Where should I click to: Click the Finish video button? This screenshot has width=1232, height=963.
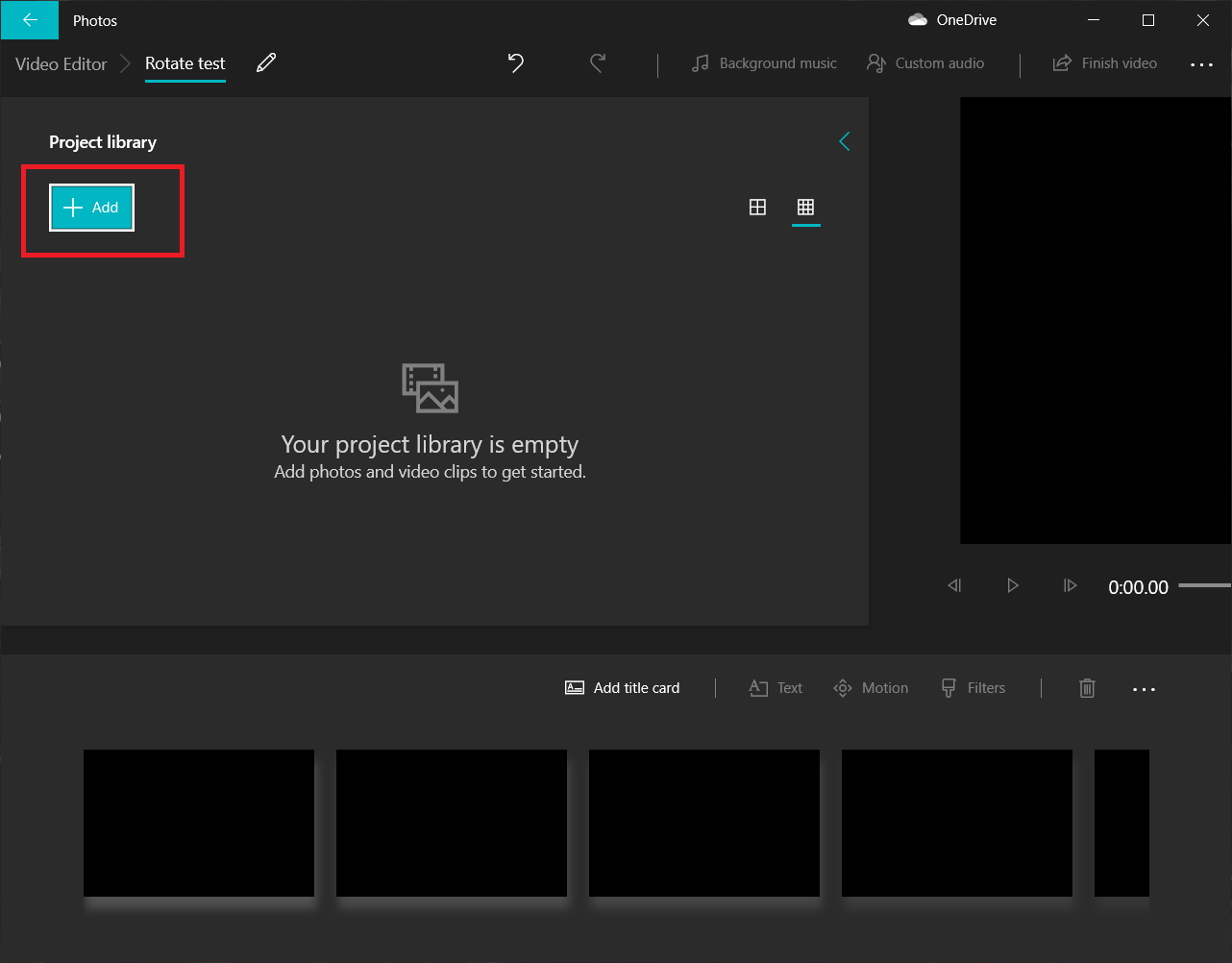point(1104,63)
